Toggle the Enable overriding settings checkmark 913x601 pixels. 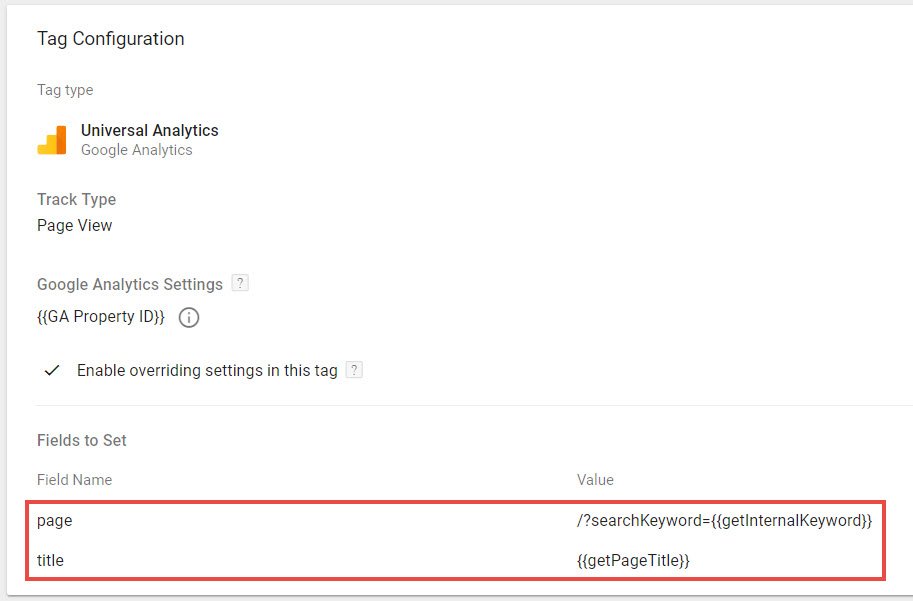coord(52,371)
